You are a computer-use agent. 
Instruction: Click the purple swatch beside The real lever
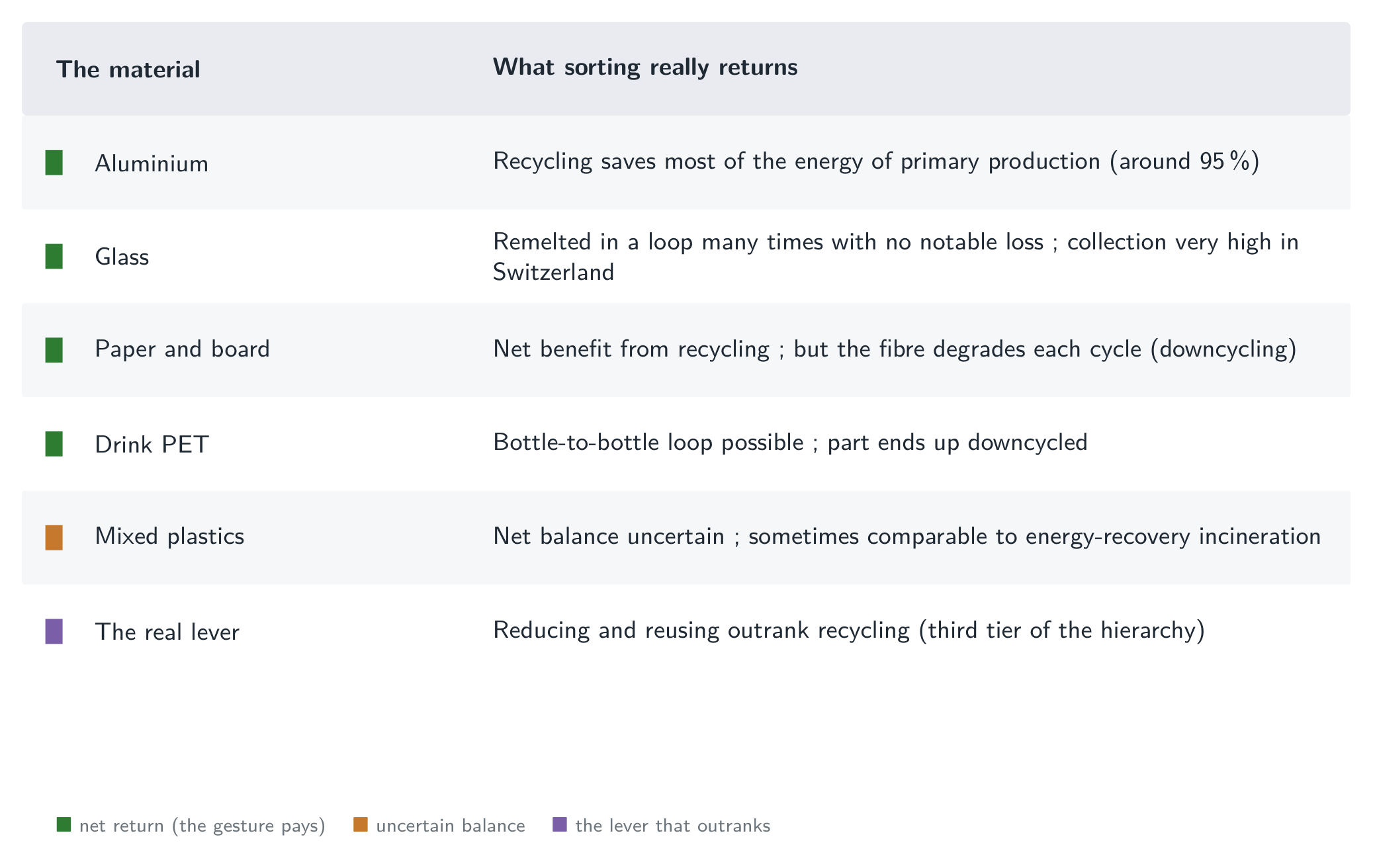54,631
